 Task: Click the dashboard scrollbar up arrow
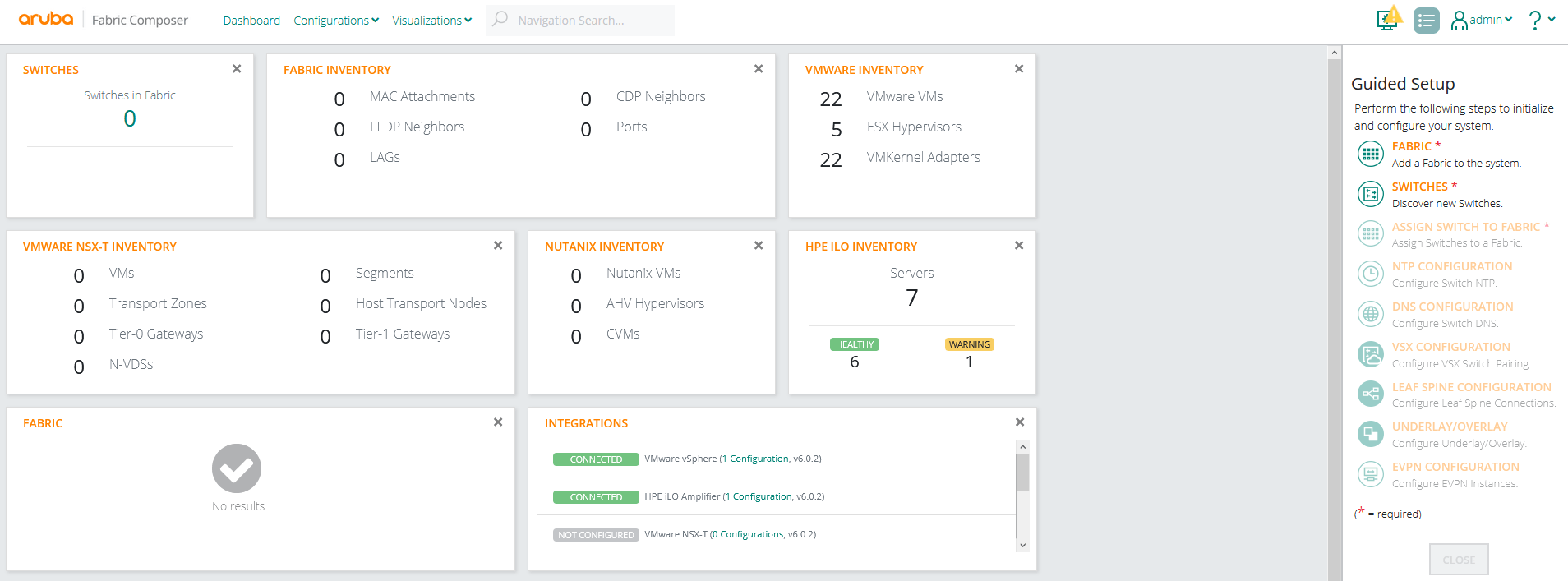[x=1335, y=53]
